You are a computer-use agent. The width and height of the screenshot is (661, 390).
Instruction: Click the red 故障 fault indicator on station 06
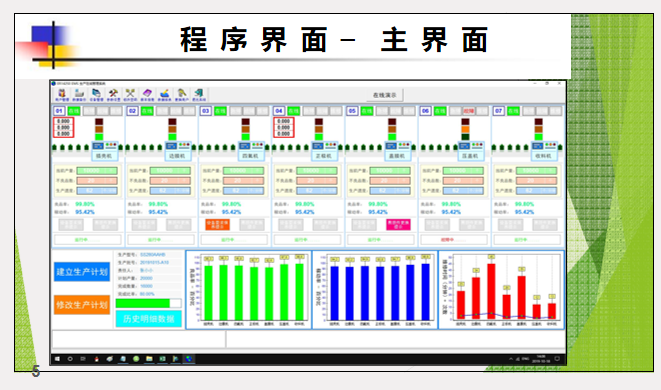coord(468,111)
